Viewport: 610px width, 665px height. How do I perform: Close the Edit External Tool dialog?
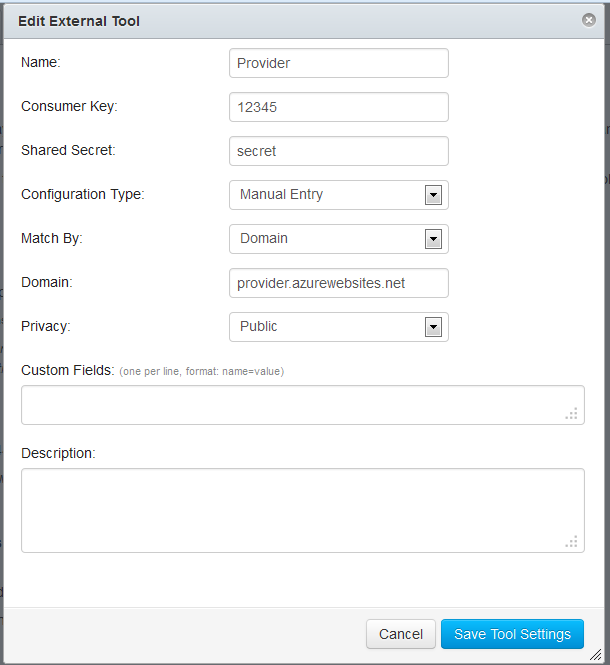click(590, 20)
